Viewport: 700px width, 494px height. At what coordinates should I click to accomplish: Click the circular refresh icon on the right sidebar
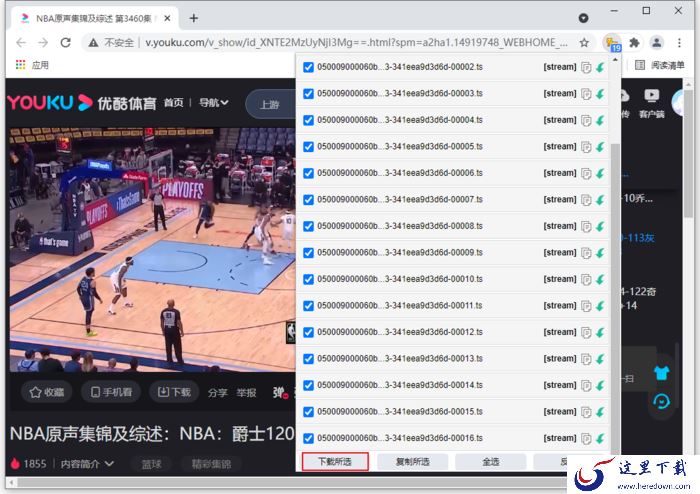(x=661, y=402)
